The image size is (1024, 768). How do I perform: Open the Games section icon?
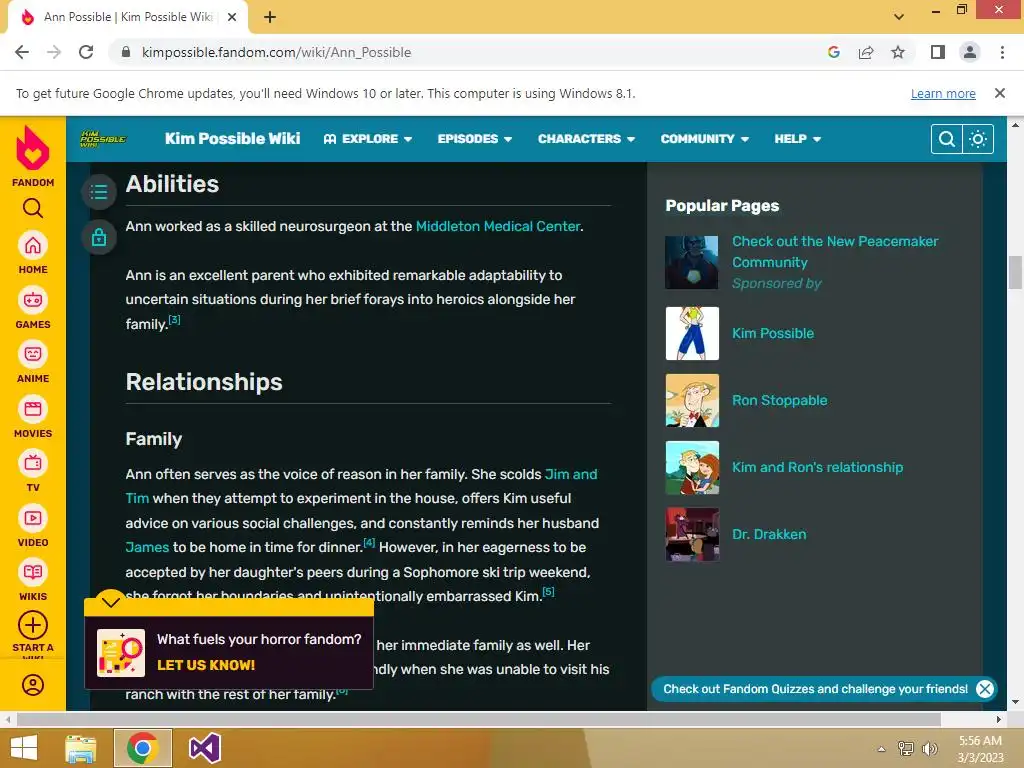pyautogui.click(x=33, y=300)
